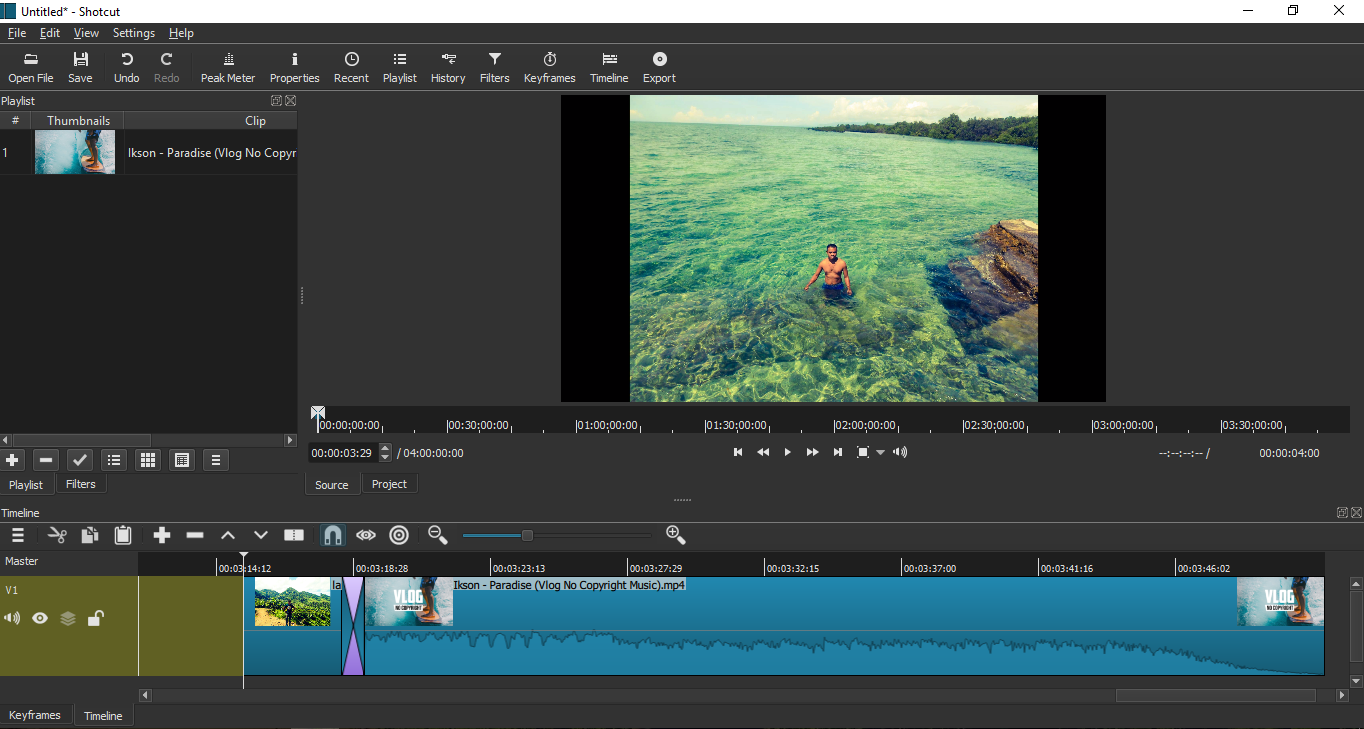
Task: Rewind the player
Action: (x=763, y=453)
